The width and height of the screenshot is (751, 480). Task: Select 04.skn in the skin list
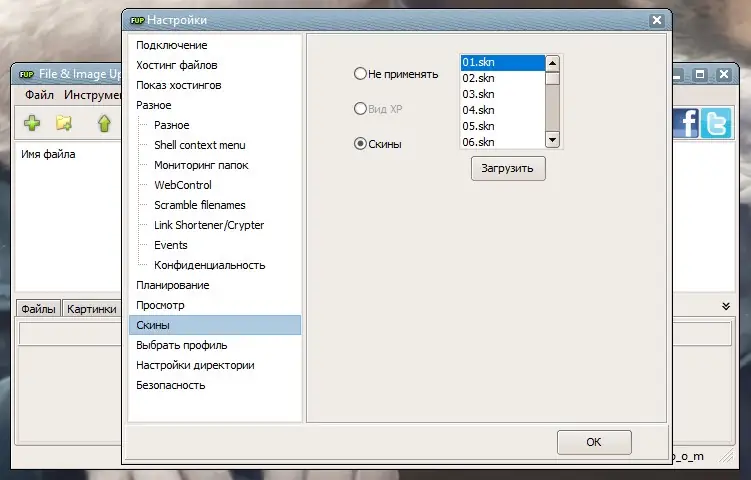point(503,110)
